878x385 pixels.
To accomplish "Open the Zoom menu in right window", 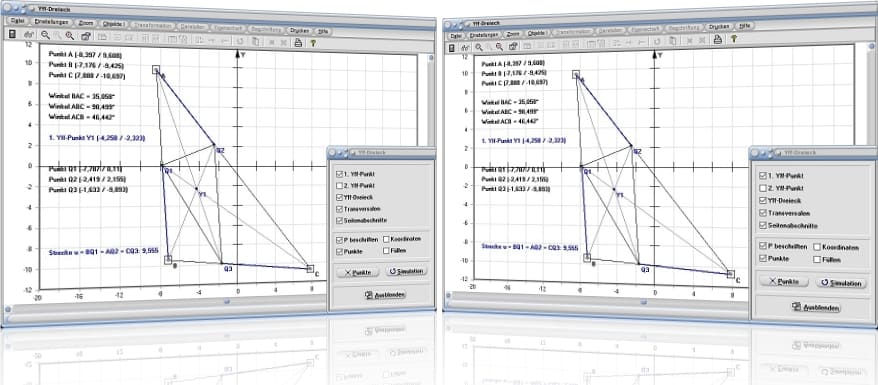I will pyautogui.click(x=513, y=34).
